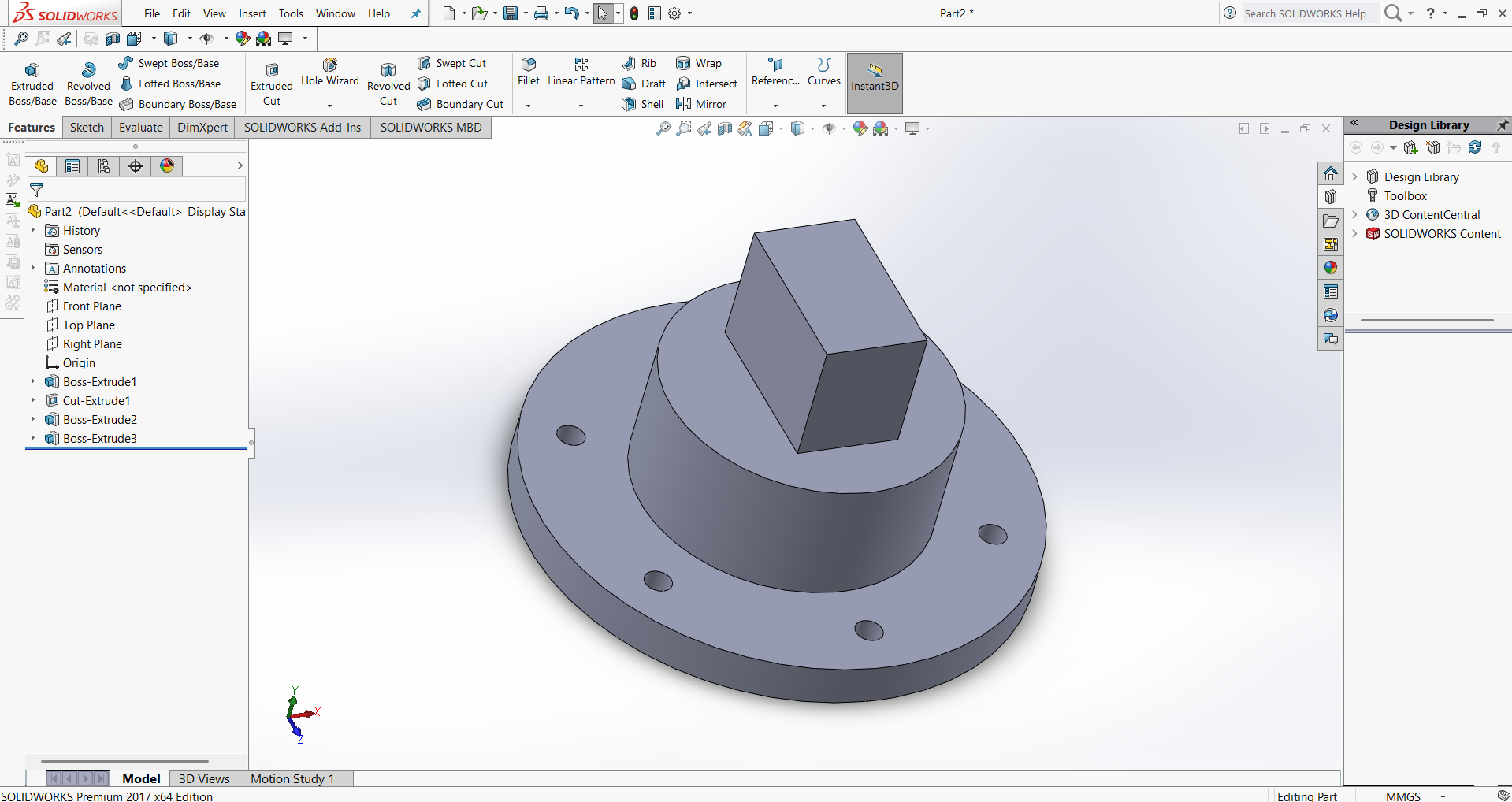
Task: Switch to the 3D Views tab
Action: point(204,778)
